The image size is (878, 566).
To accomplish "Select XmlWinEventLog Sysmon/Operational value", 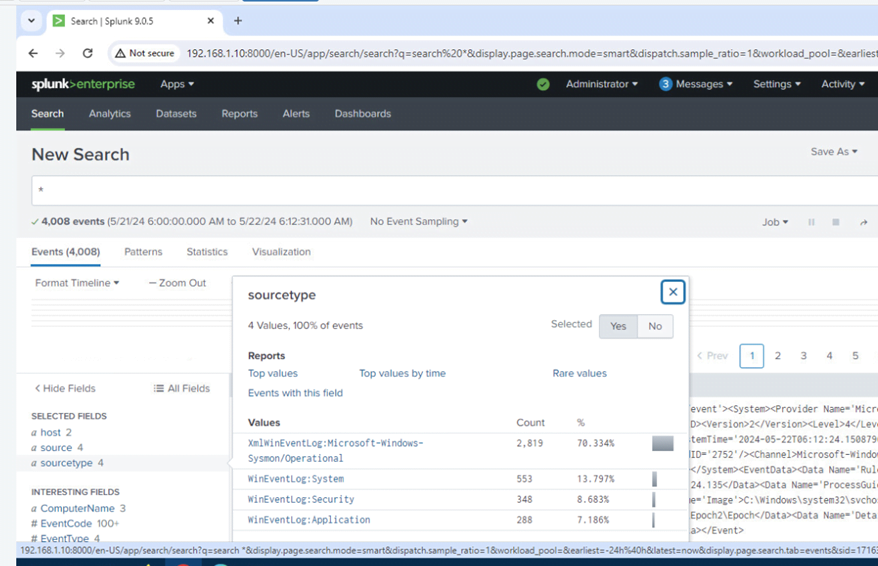I will 335,451.
